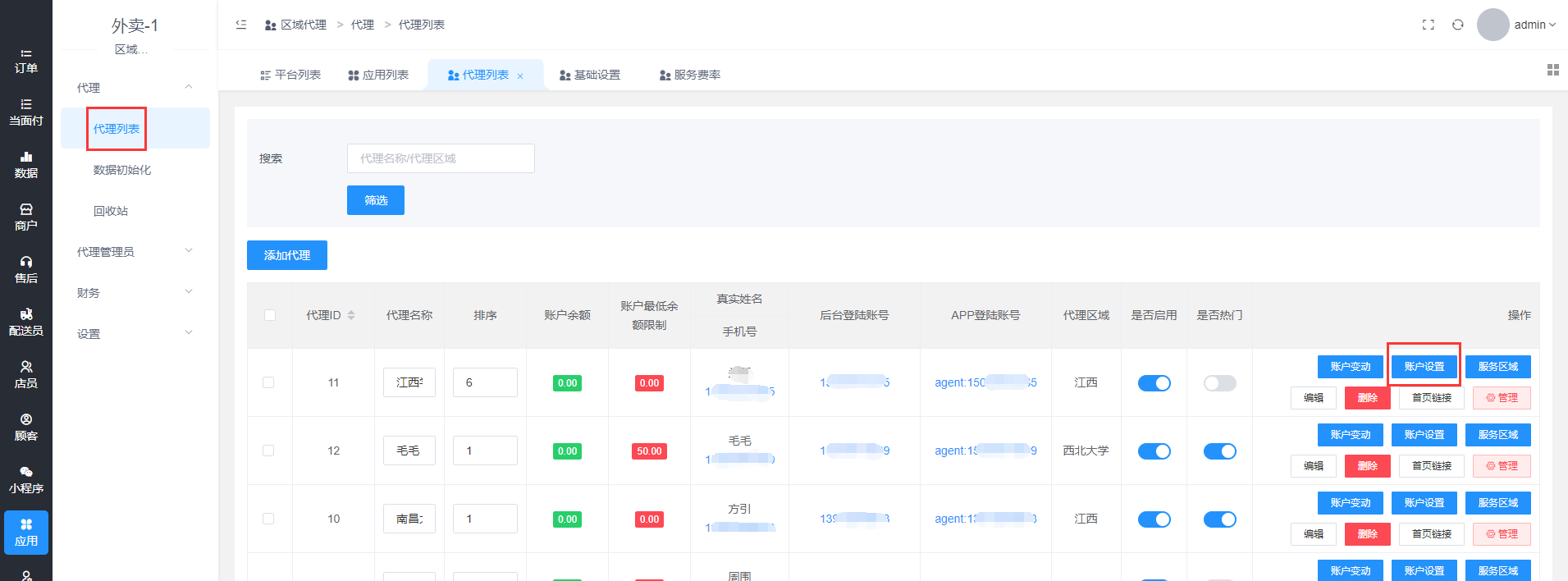Open the 售后 after-sales headset icon
1568x581 pixels.
pyautogui.click(x=25, y=270)
